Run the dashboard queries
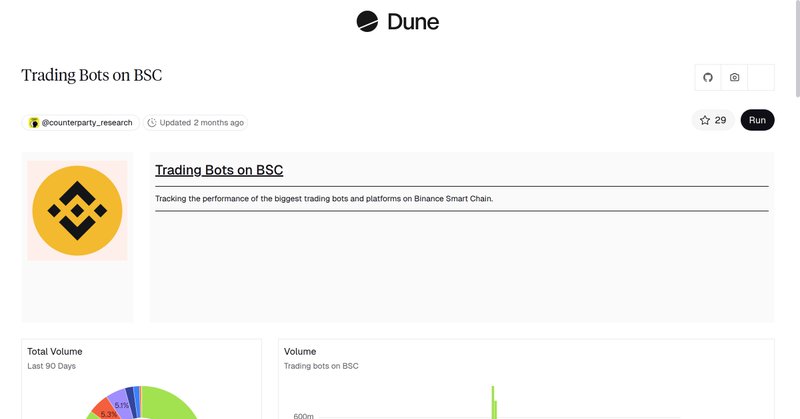This screenshot has height=419, width=800. [x=757, y=120]
